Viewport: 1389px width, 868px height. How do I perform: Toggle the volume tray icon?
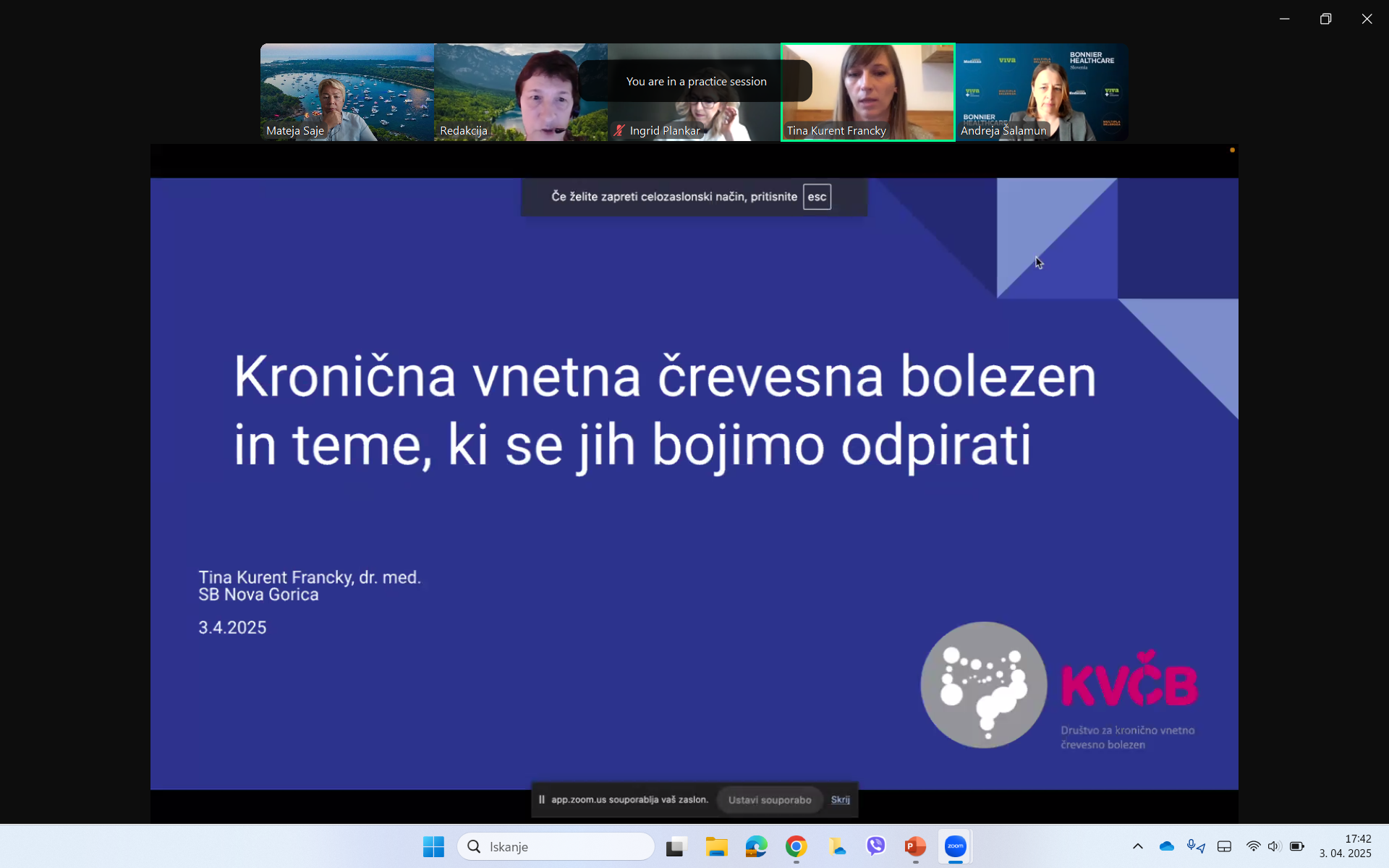tap(1274, 846)
